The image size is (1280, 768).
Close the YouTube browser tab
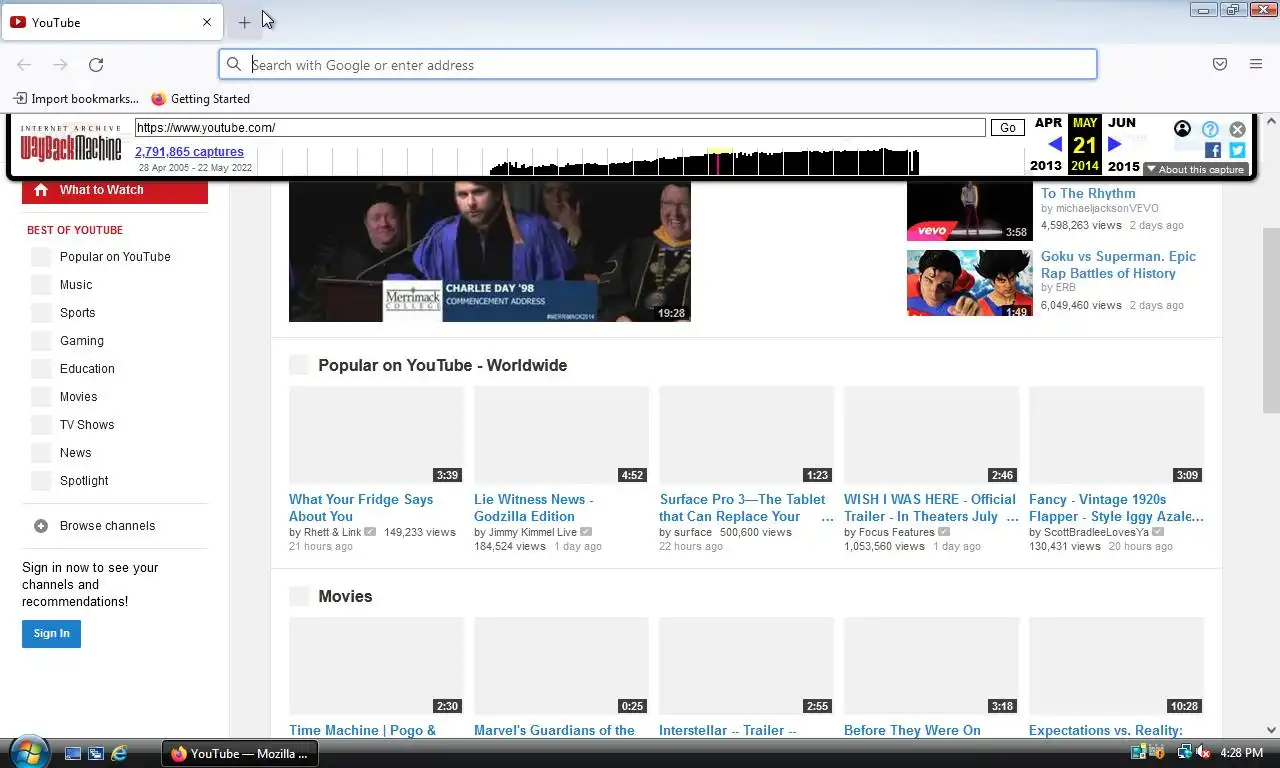coord(207,22)
